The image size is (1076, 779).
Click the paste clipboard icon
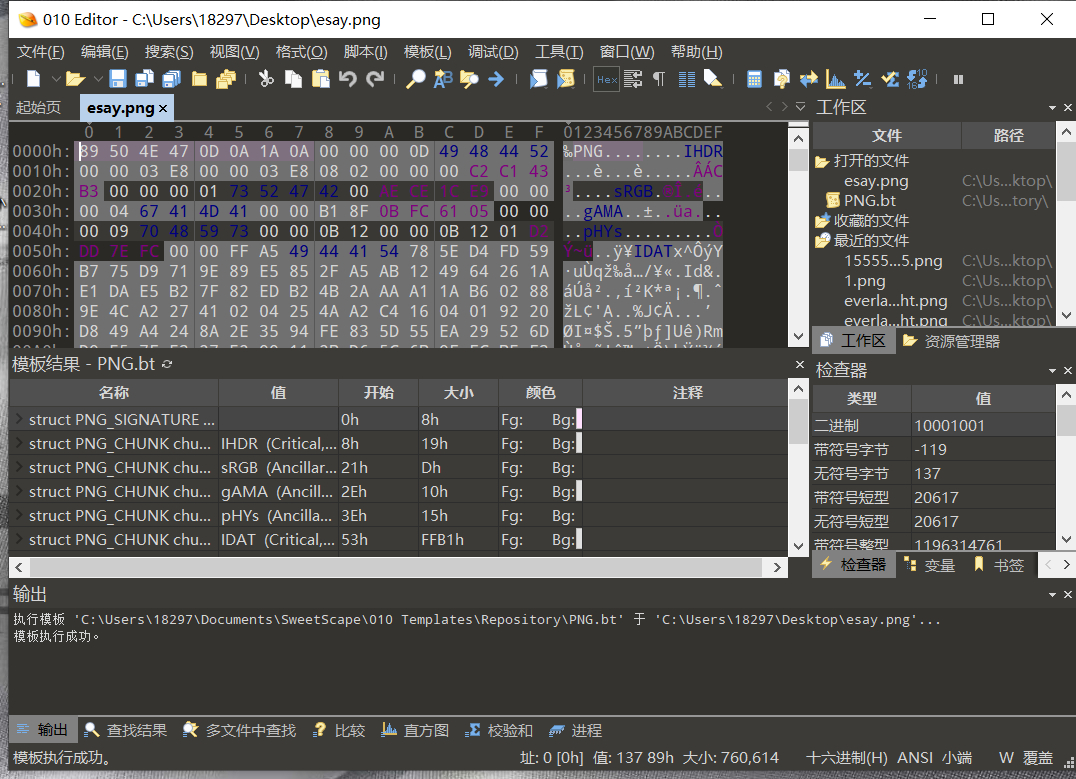(320, 79)
